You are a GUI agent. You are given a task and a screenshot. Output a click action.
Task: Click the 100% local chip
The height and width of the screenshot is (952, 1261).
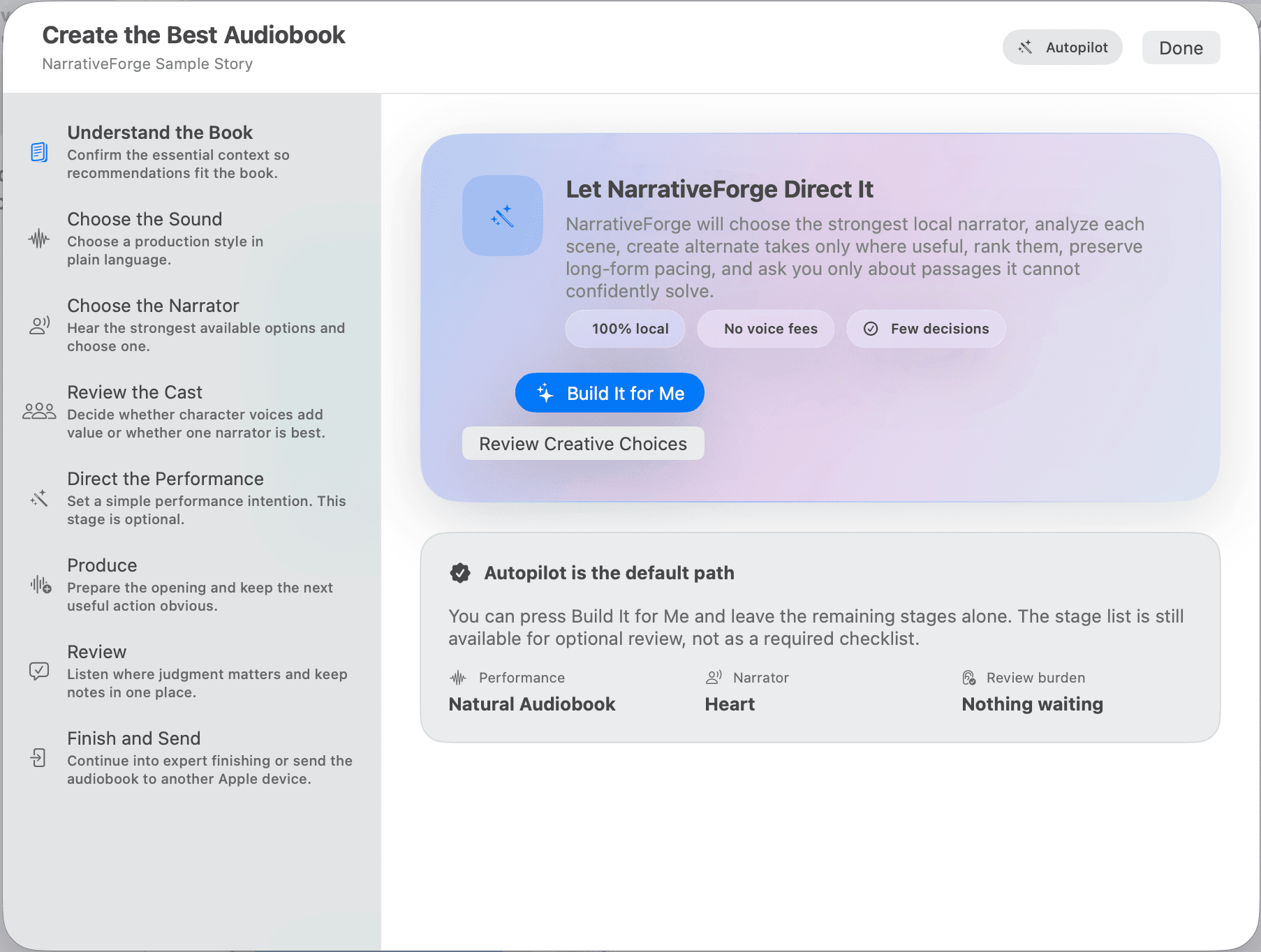click(x=626, y=329)
